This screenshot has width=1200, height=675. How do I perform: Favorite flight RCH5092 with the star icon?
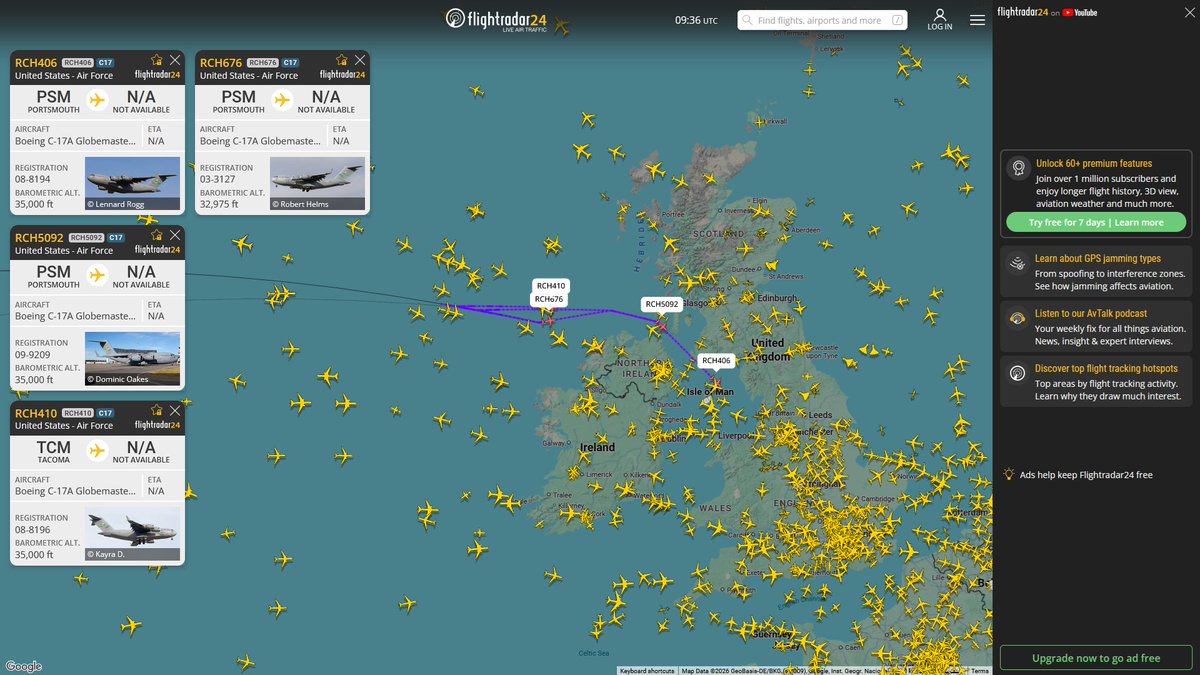(x=156, y=235)
